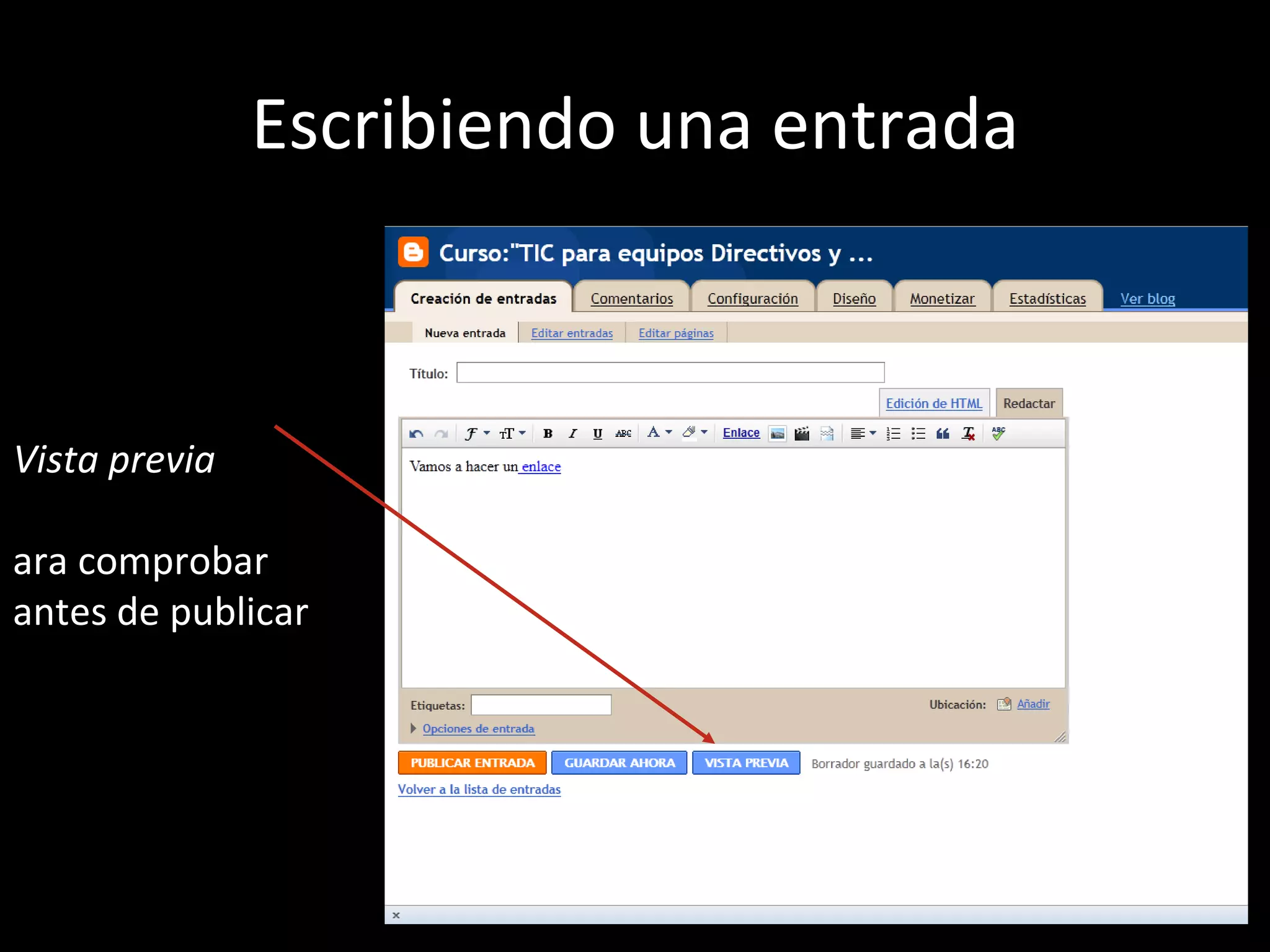Insert an image with toolbar icon
Image resolution: width=1270 pixels, height=952 pixels.
point(777,433)
